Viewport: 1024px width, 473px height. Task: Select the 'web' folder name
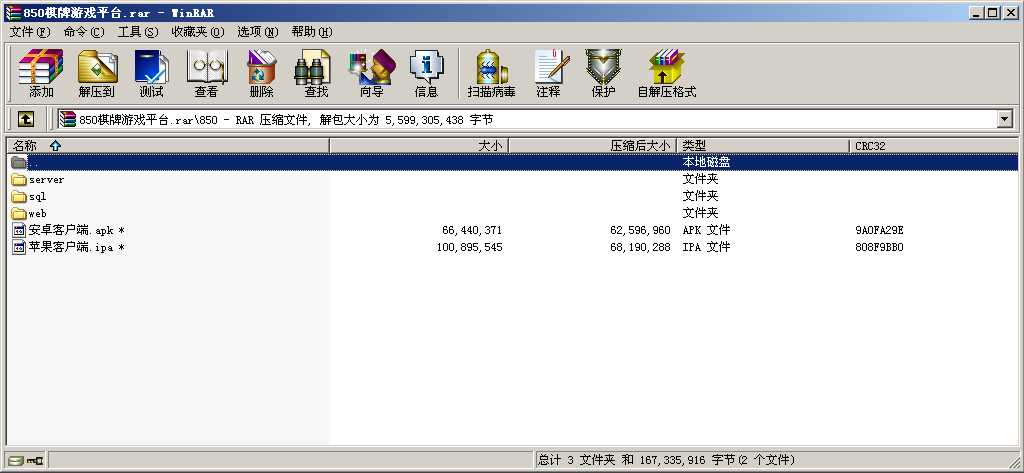[37, 213]
